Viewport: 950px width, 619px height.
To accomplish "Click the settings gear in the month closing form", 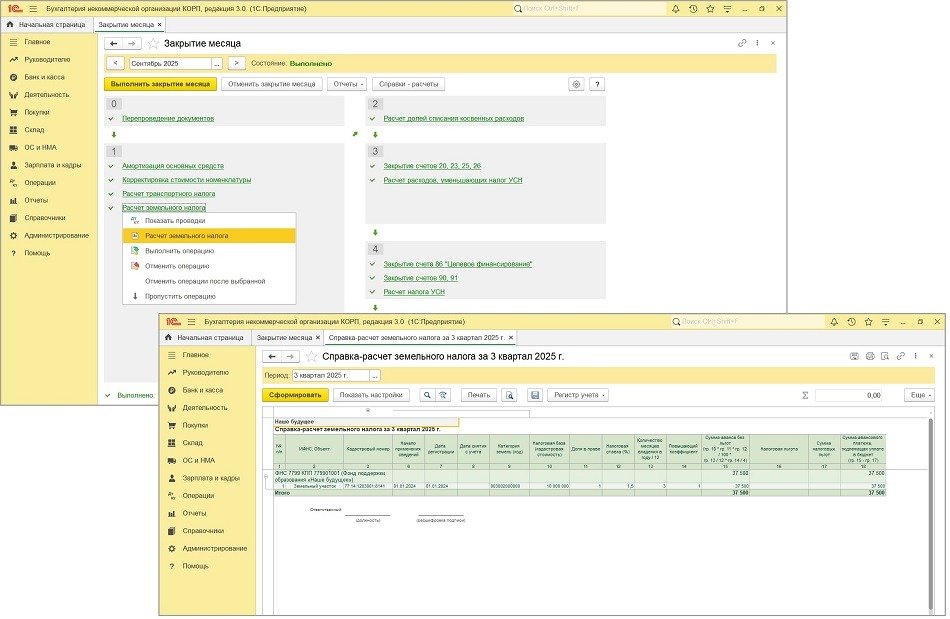I will coord(576,84).
